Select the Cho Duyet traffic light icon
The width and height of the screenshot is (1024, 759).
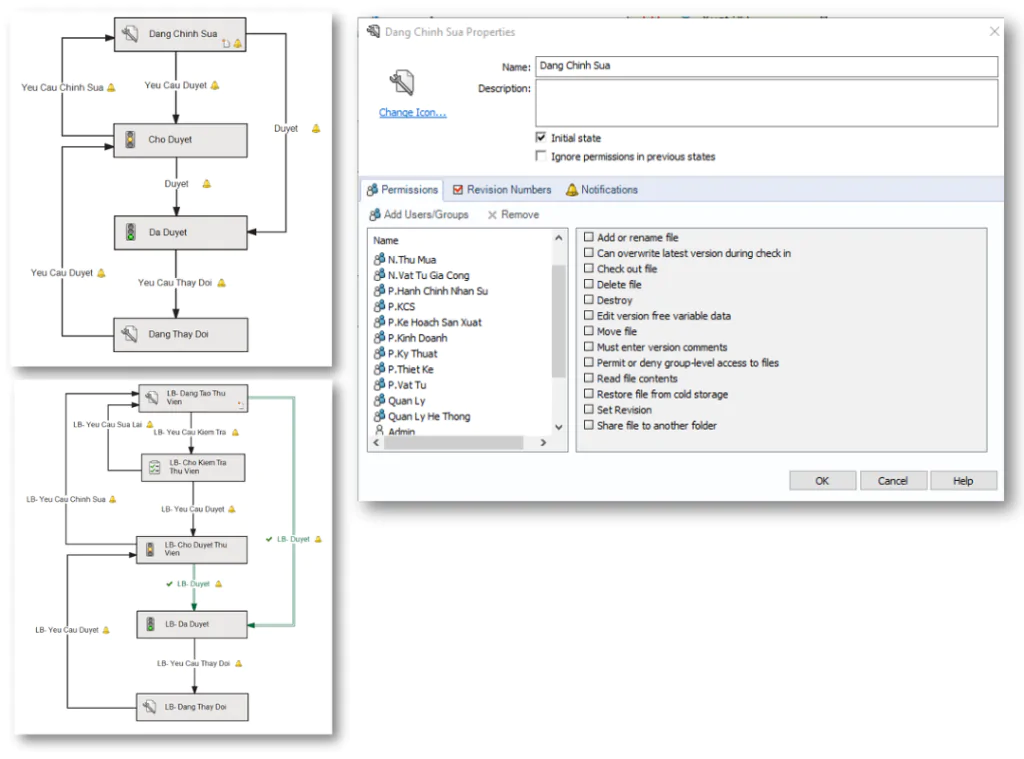(130, 139)
